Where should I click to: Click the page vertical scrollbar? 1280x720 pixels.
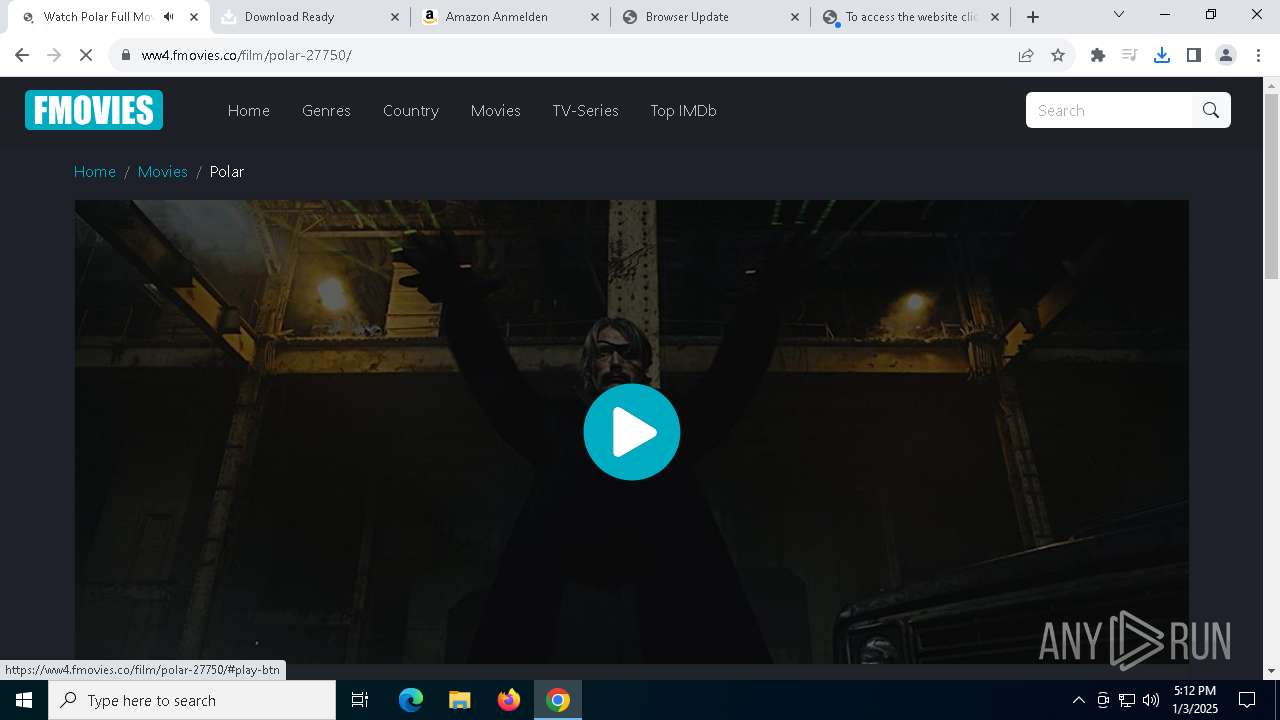tap(1271, 186)
